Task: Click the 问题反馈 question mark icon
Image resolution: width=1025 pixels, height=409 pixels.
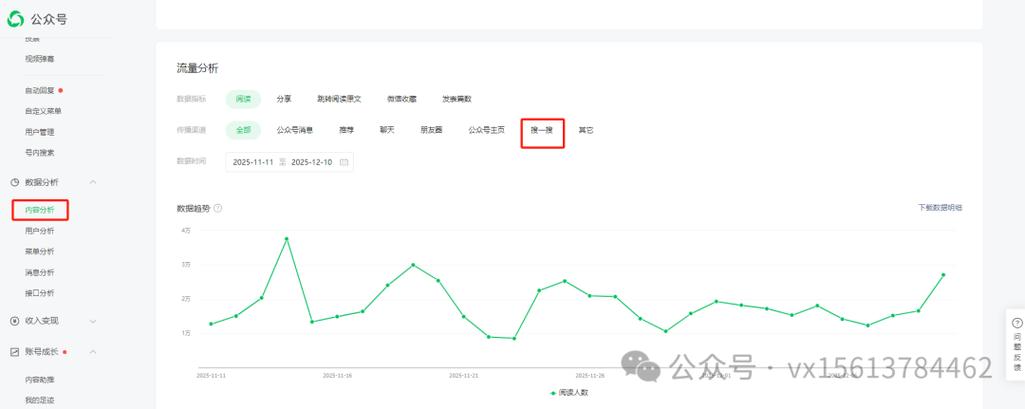Action: point(1017,323)
